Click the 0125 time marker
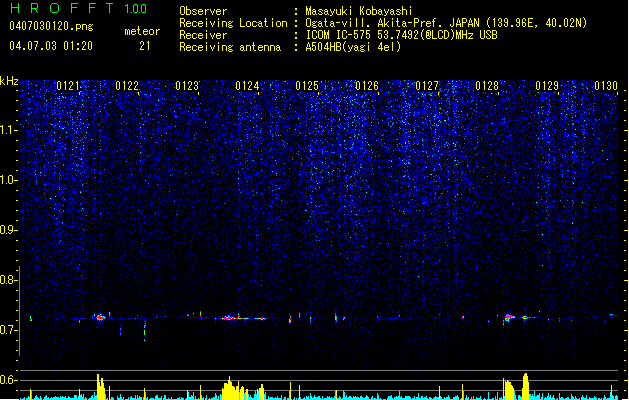 coord(307,86)
